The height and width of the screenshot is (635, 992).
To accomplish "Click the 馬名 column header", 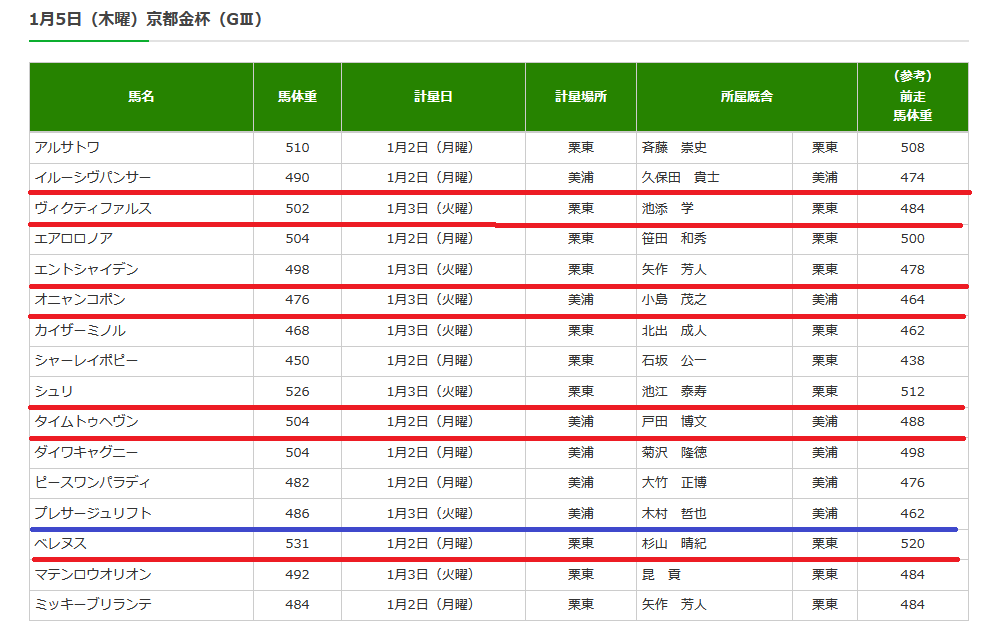I will pos(141,97).
